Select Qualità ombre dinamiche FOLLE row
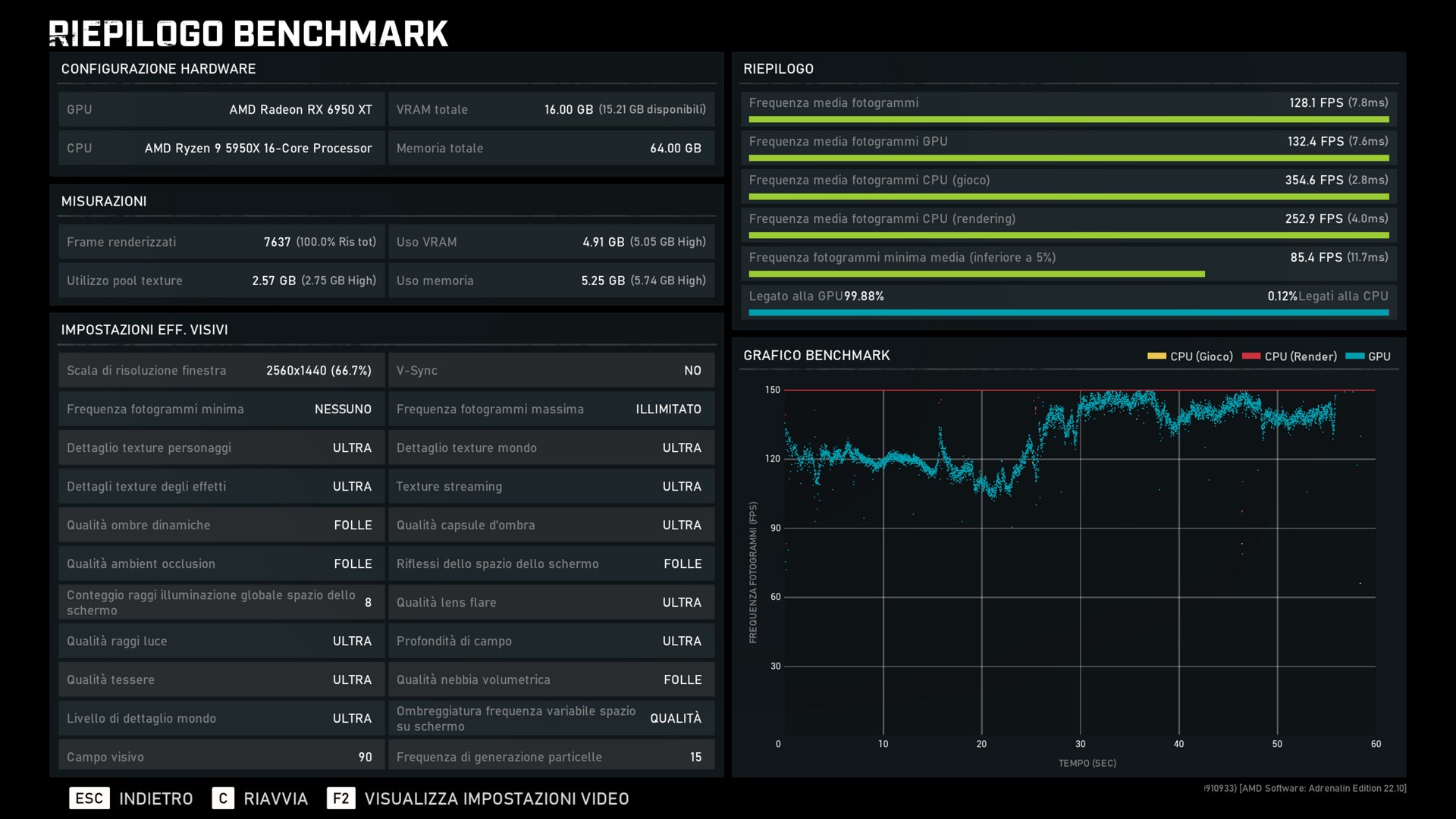Viewport: 1456px width, 819px height. point(221,526)
